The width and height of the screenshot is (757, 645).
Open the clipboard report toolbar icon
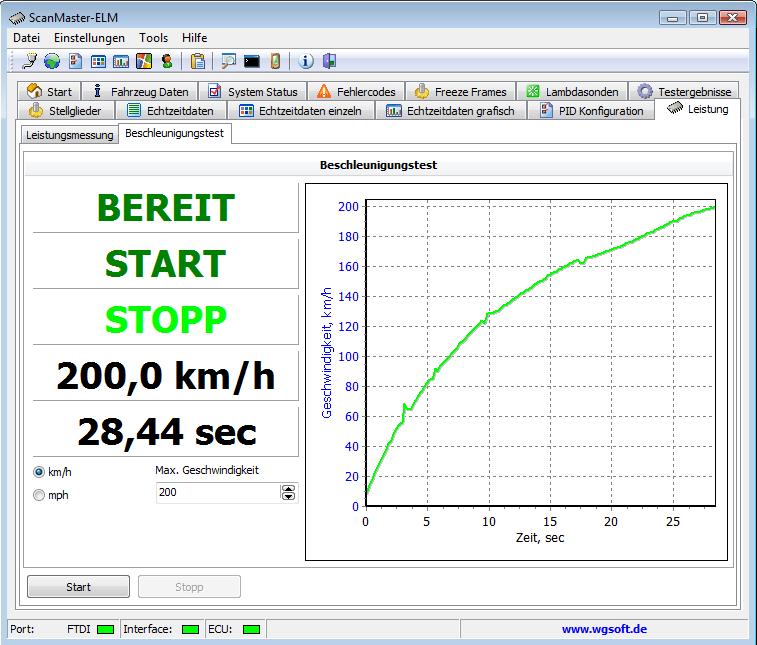(198, 61)
